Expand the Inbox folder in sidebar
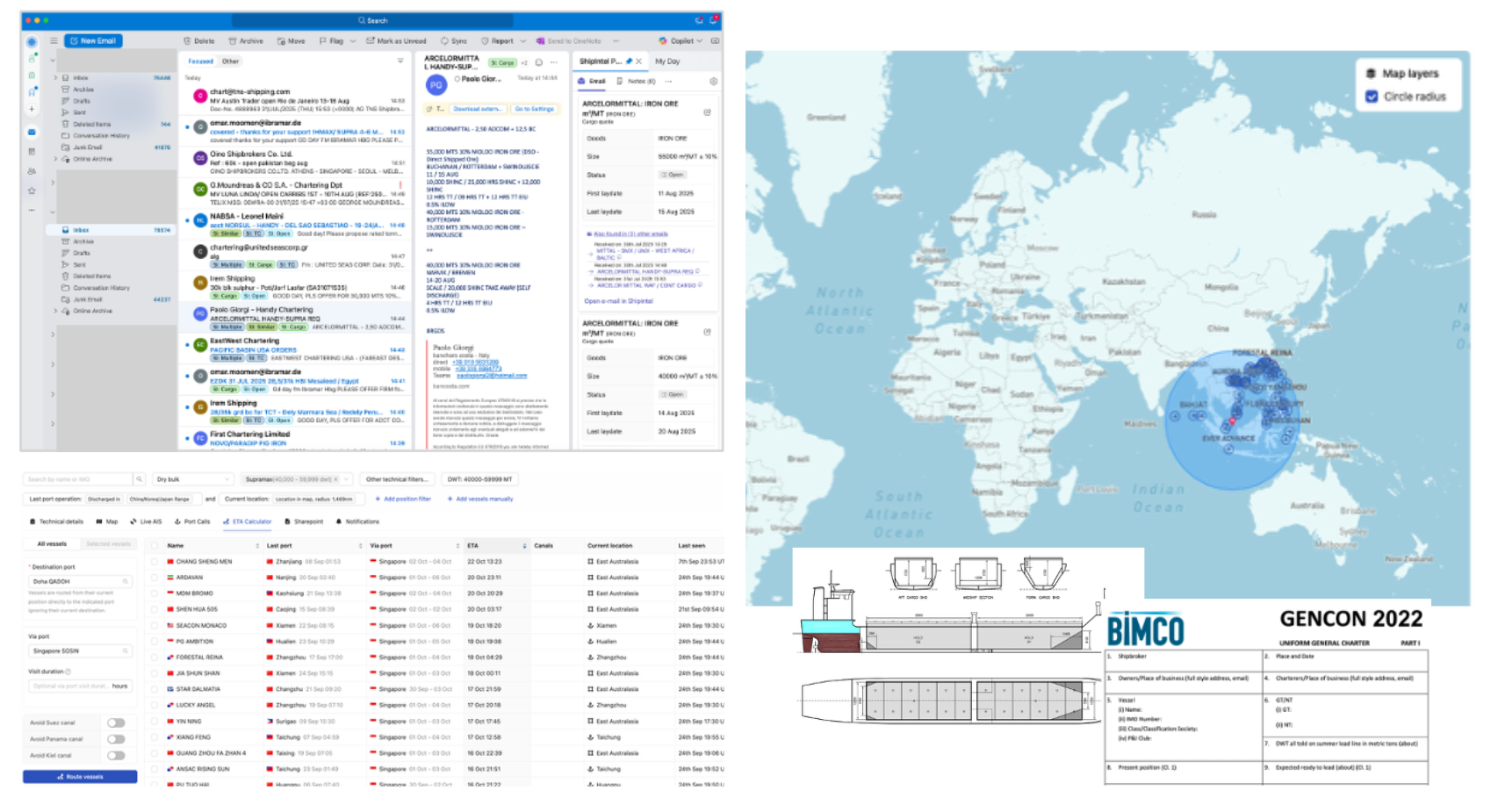The height and width of the screenshot is (812, 1491). coord(54,77)
